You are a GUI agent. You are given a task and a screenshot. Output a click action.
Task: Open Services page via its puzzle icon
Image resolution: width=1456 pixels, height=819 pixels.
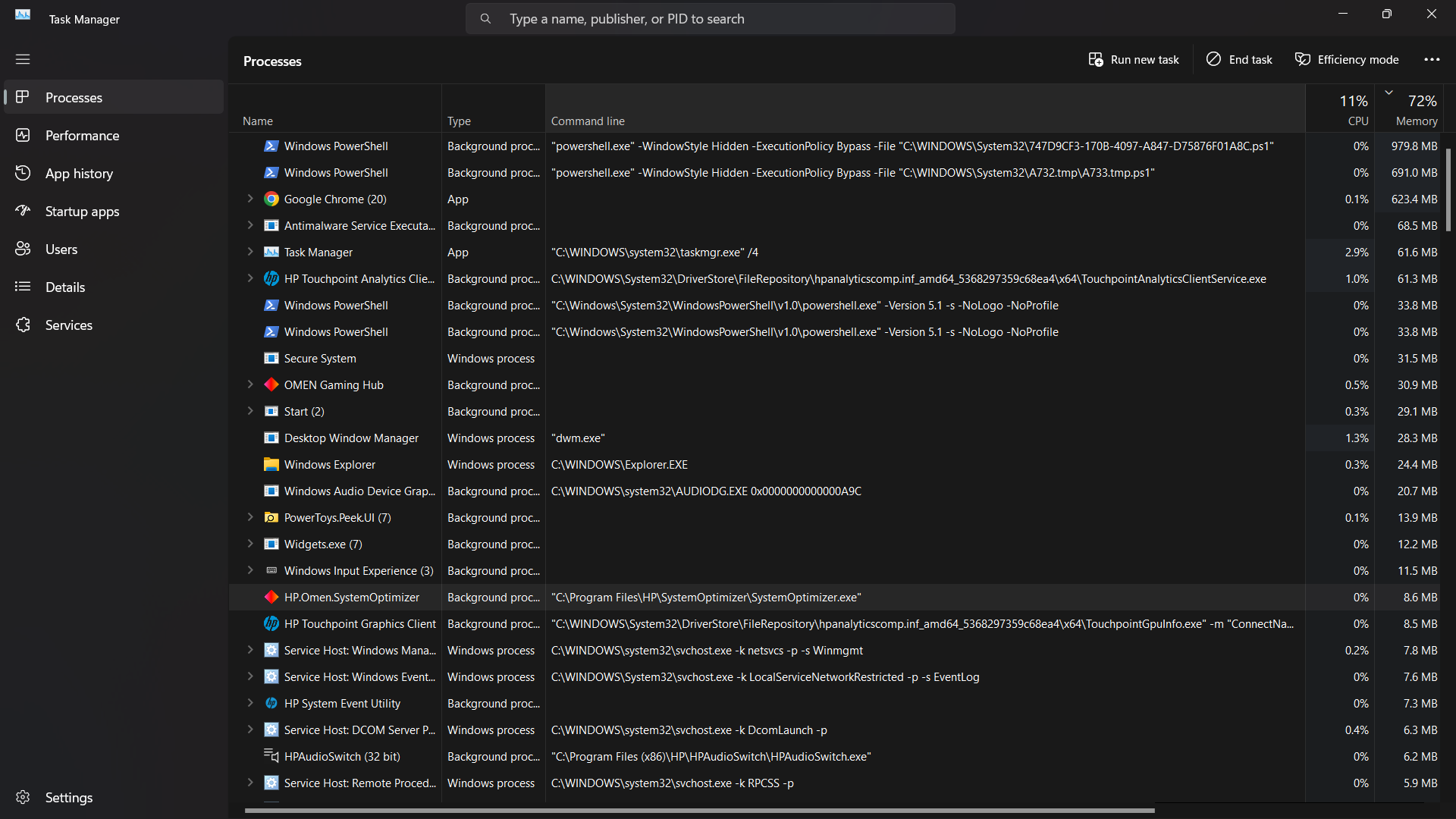coord(23,325)
